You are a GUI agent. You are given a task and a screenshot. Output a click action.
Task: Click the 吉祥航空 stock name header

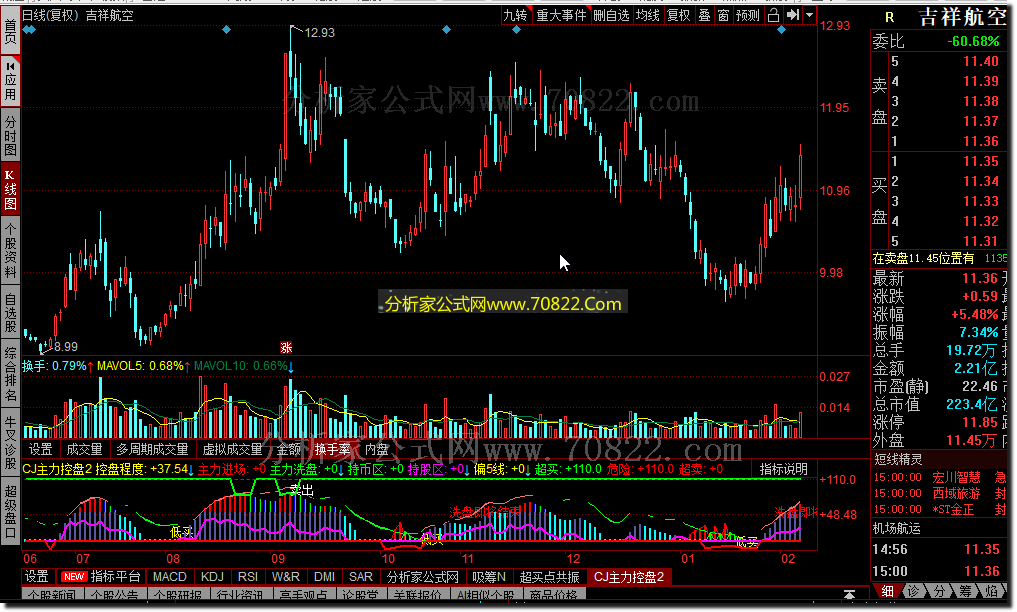(x=963, y=17)
